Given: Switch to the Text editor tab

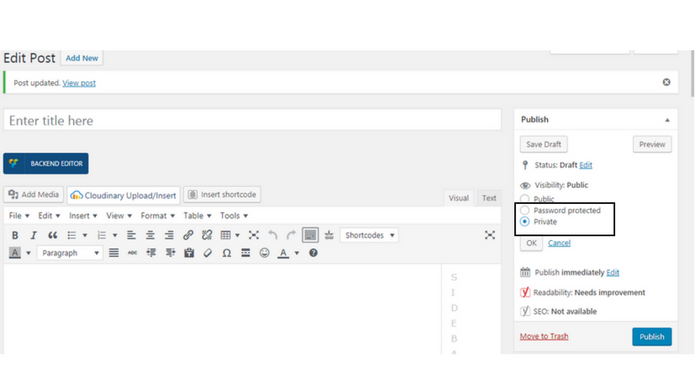Looking at the screenshot, I should coord(489,198).
